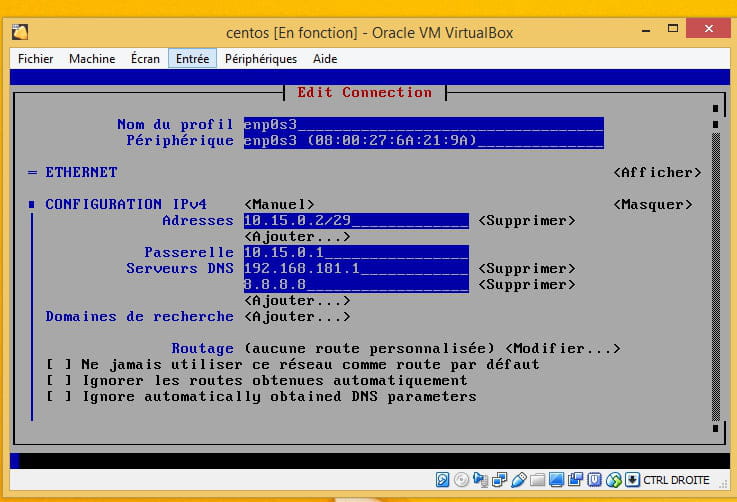
Task: Collapse IPv4 configuration with <Masquer>
Action: click(x=652, y=204)
